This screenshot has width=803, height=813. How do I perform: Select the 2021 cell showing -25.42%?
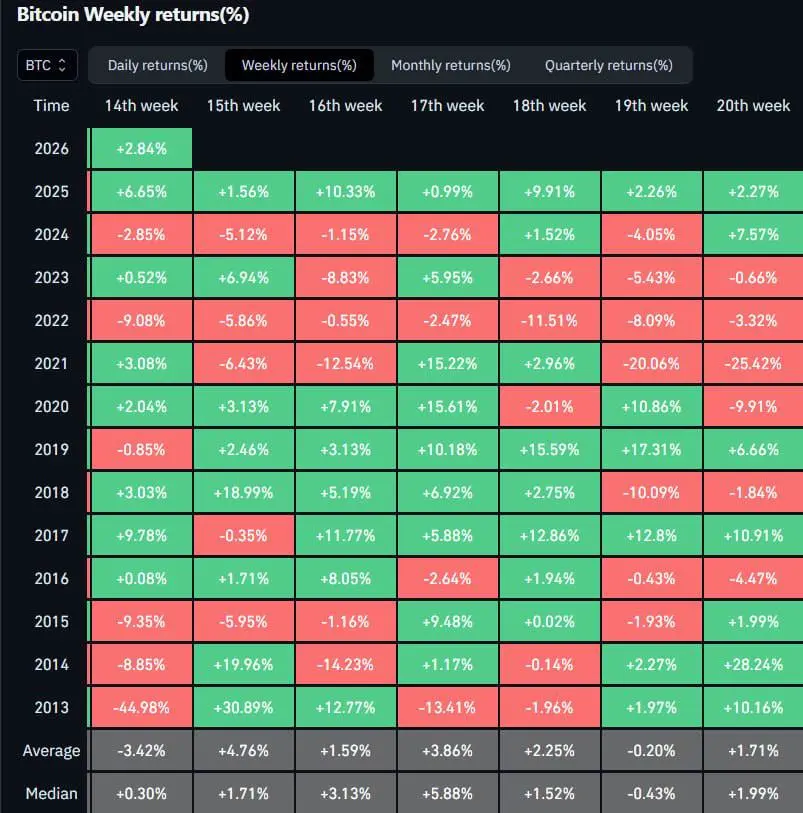point(753,363)
